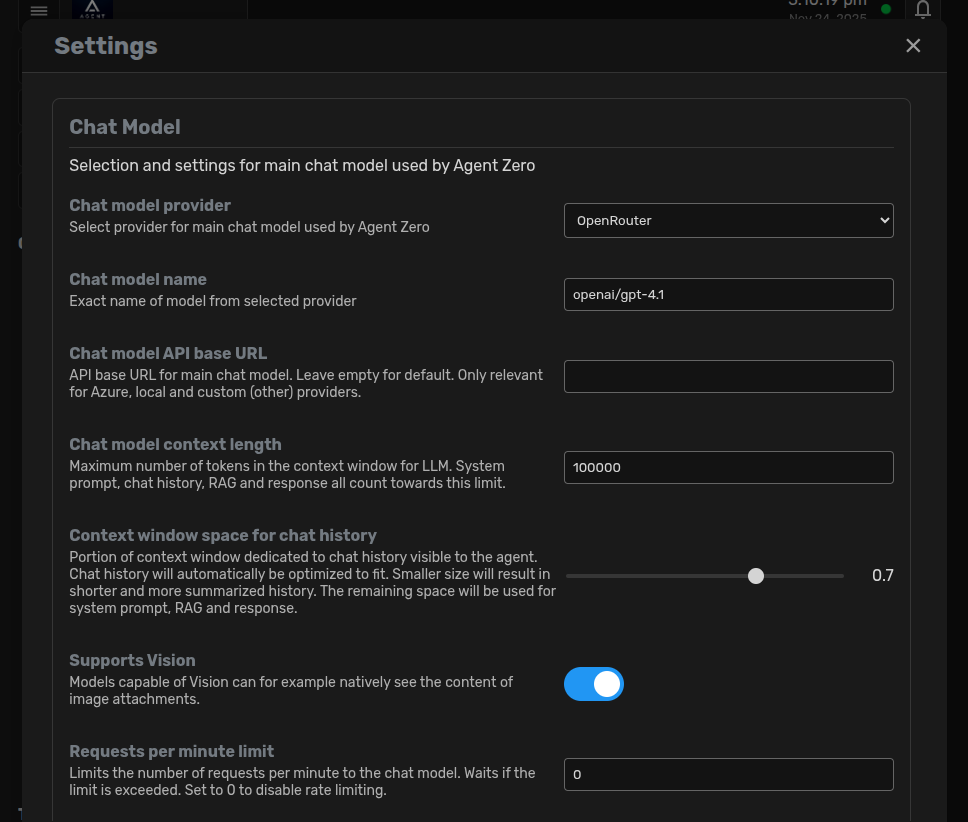Click the date Nov 24, 2025
The width and height of the screenshot is (968, 822).
827,19
